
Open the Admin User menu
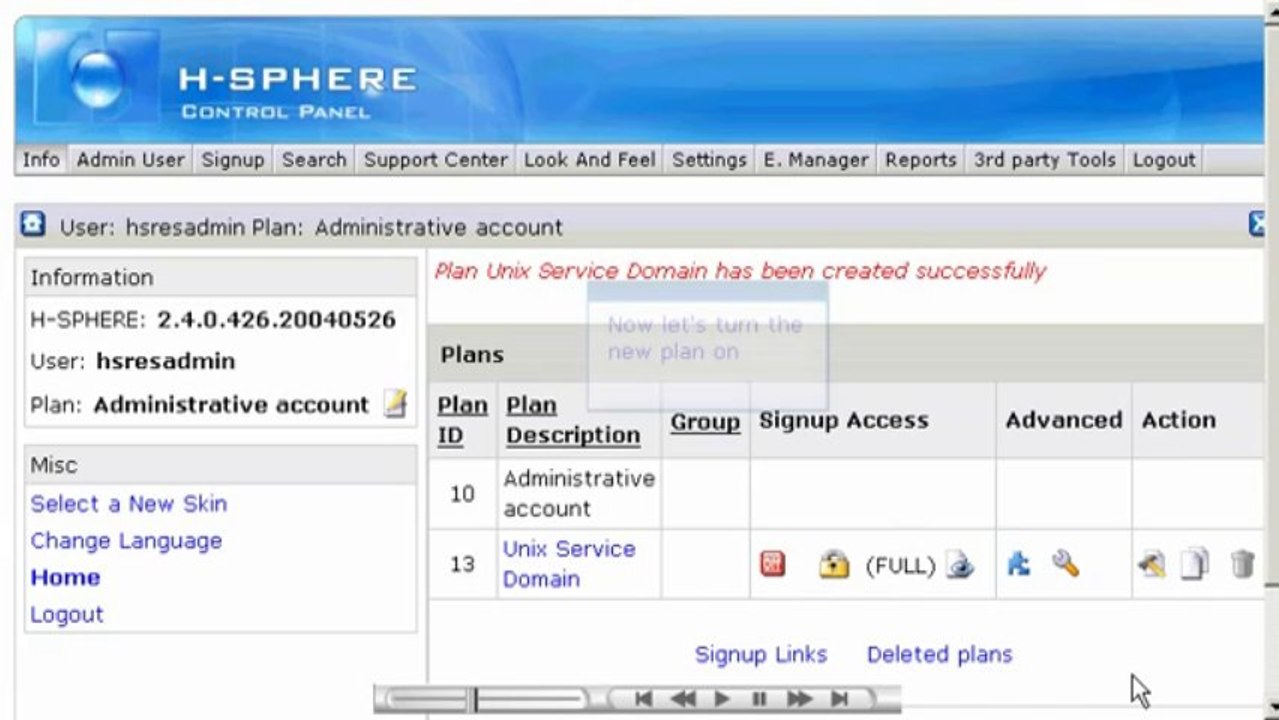[130, 160]
